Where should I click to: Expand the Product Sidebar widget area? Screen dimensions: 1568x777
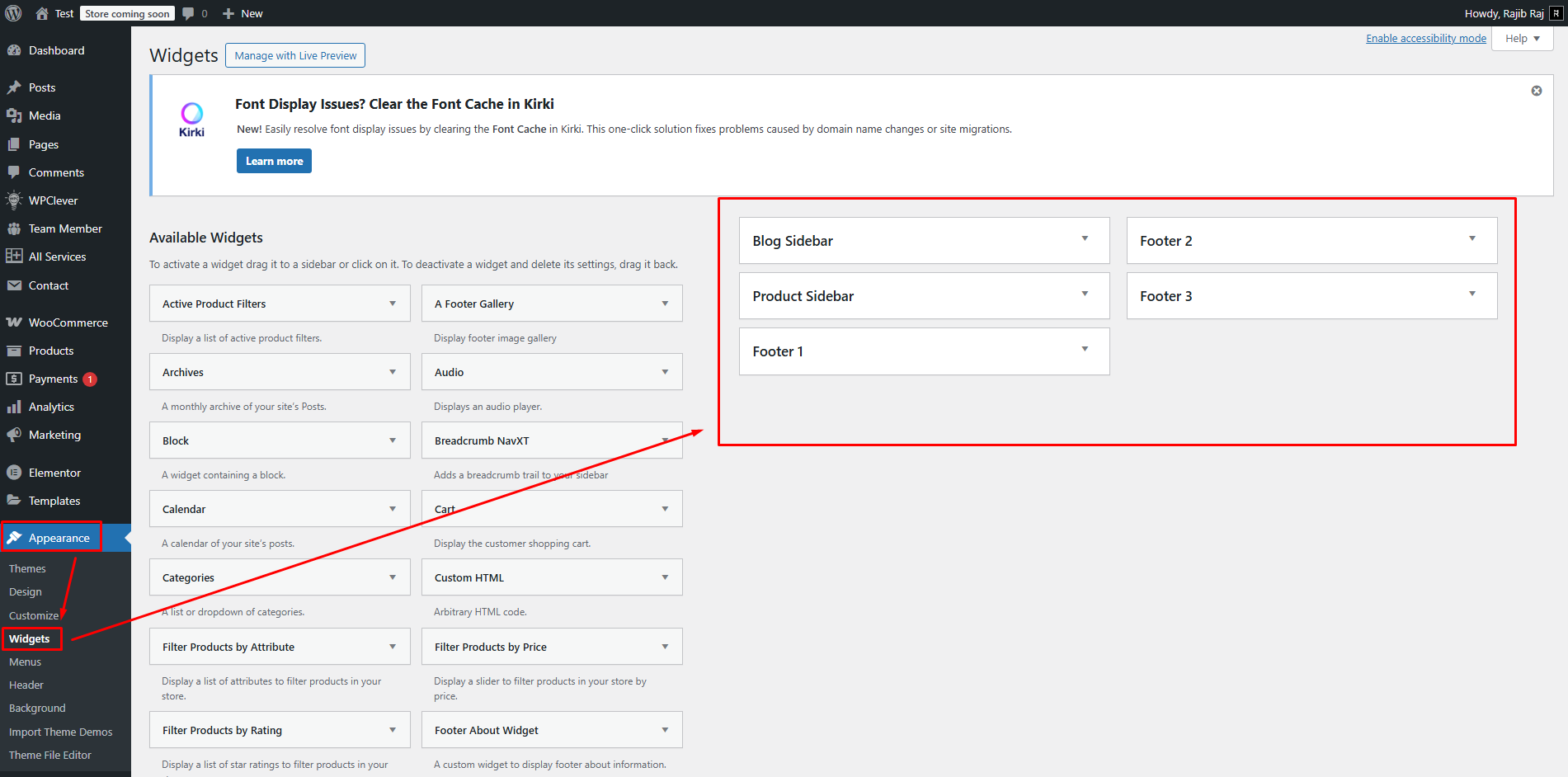point(1085,294)
